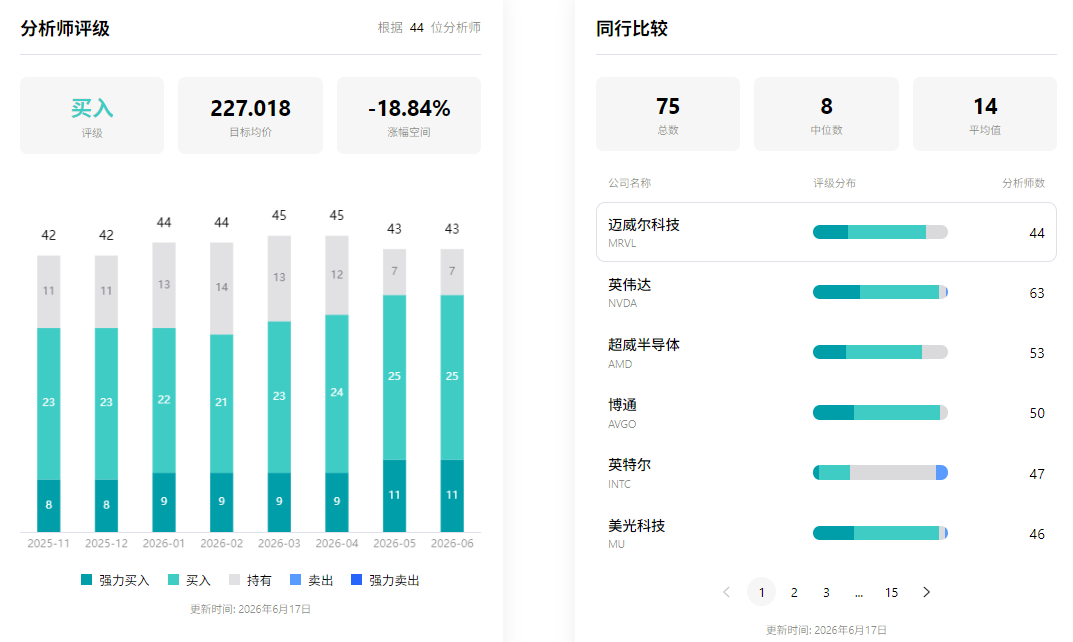Click analyst count 50 for AVGO
Image resolution: width=1073 pixels, height=642 pixels.
(1037, 413)
